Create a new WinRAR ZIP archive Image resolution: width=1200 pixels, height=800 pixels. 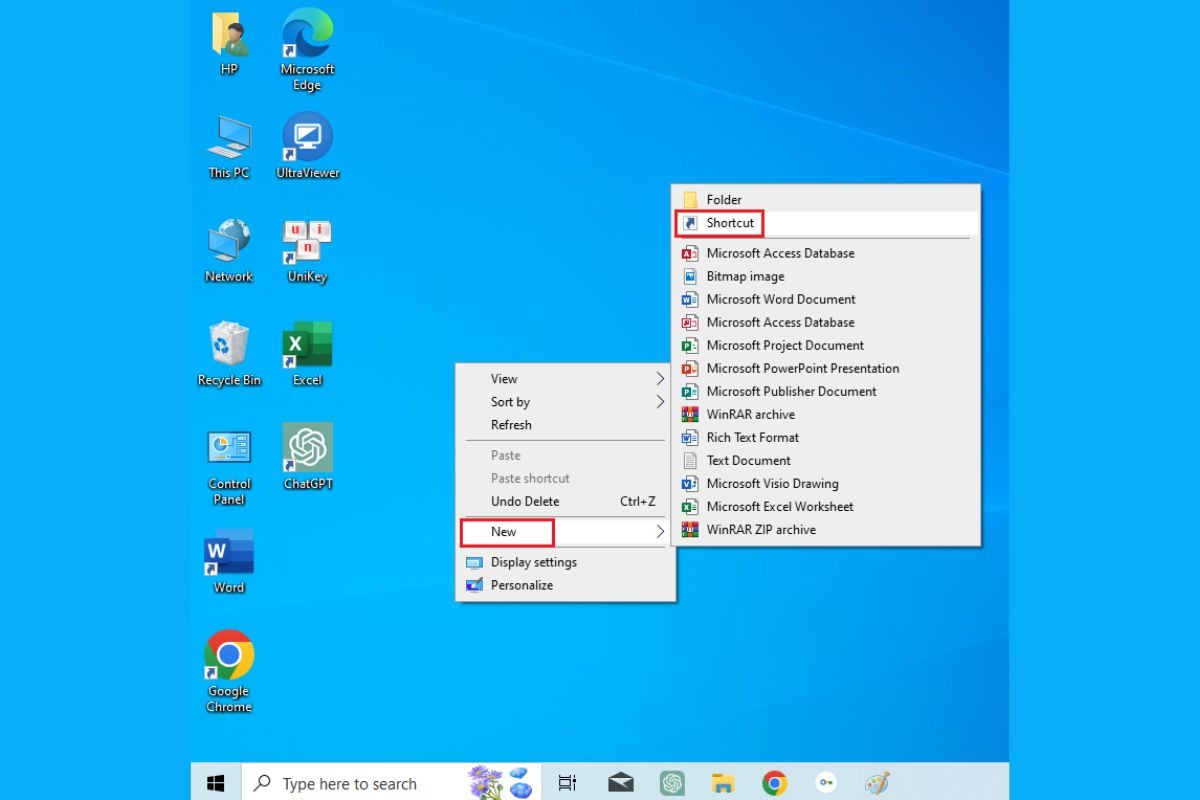pyautogui.click(x=826, y=529)
